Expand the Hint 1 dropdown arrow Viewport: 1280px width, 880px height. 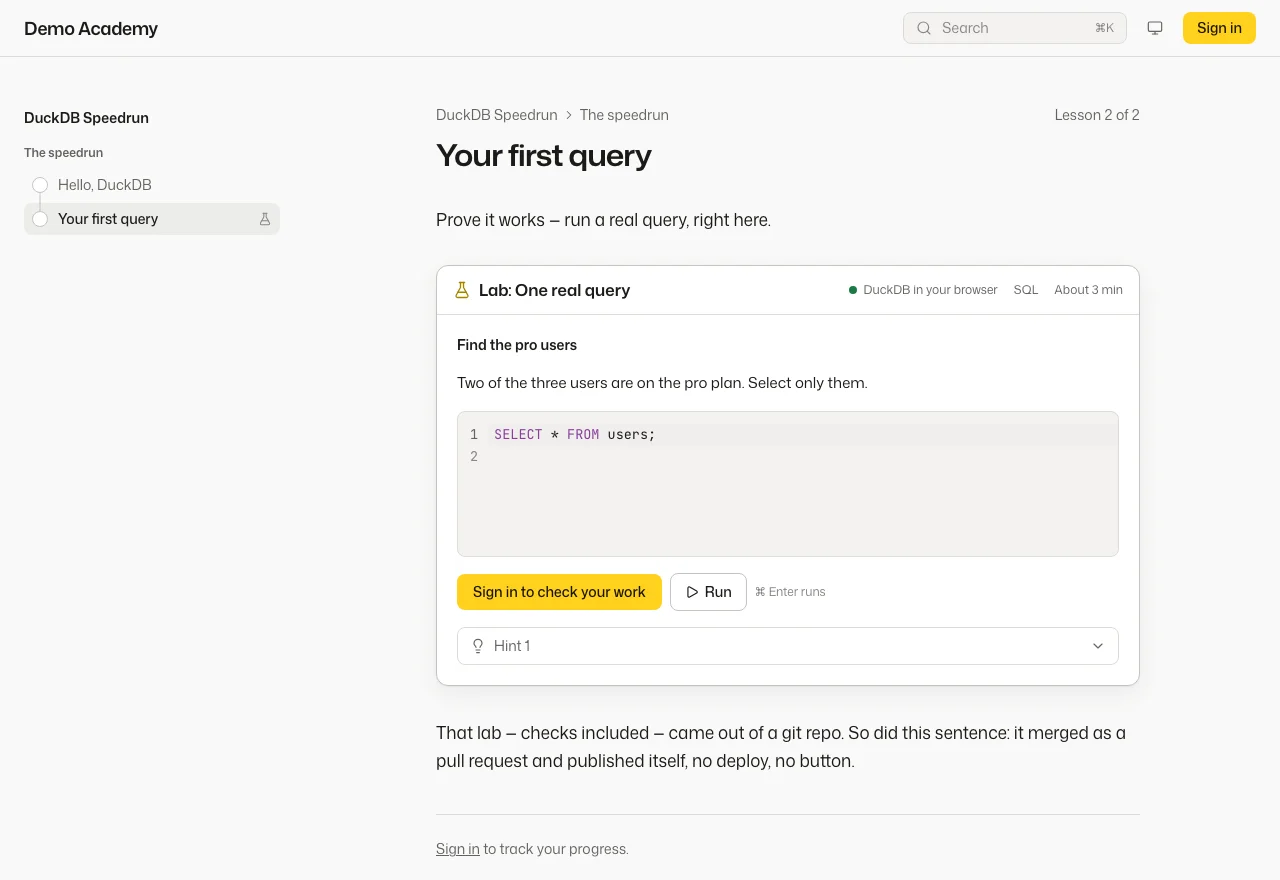pos(1098,646)
